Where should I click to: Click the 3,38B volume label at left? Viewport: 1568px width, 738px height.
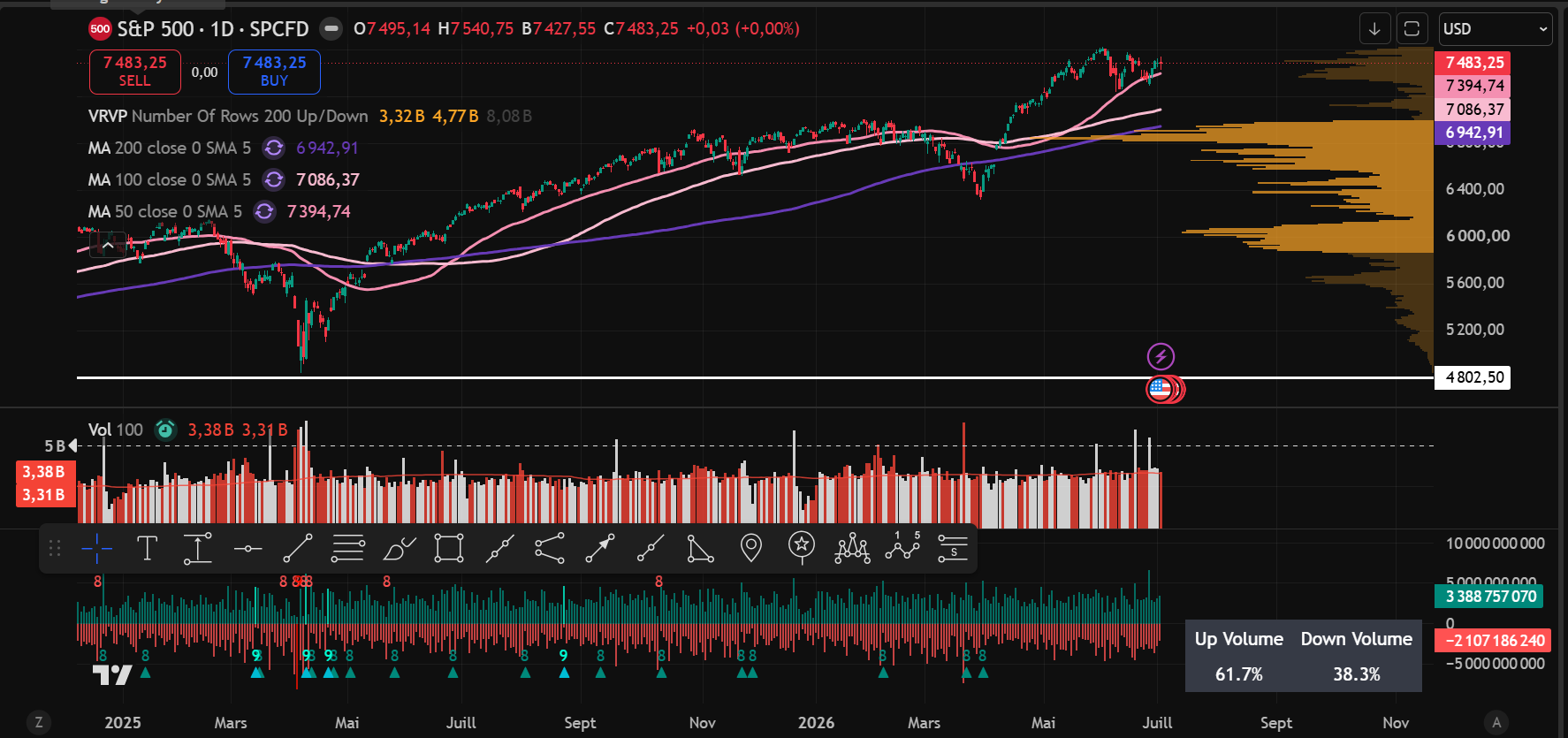point(44,472)
